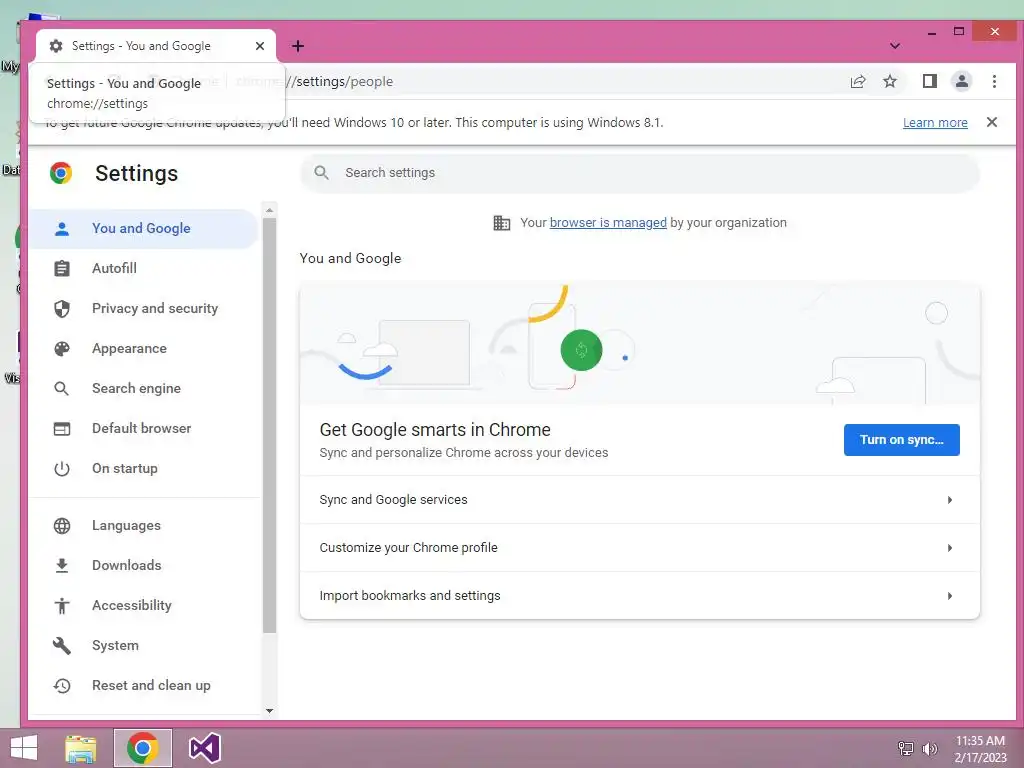Expand Customize your Chrome profile

(639, 548)
